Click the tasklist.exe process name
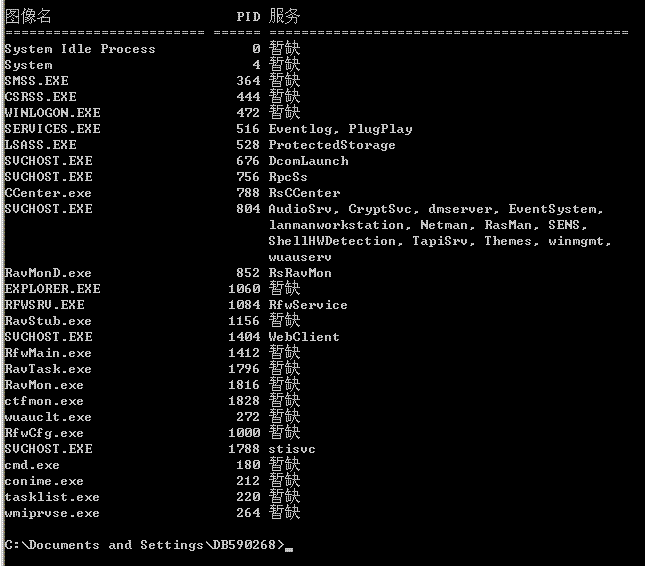Screen dimensions: 645x566 coord(52,497)
